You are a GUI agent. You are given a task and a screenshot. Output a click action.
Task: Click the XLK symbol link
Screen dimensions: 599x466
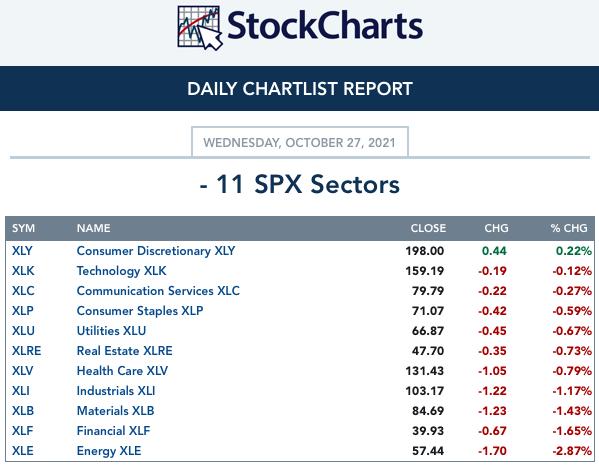tap(23, 271)
